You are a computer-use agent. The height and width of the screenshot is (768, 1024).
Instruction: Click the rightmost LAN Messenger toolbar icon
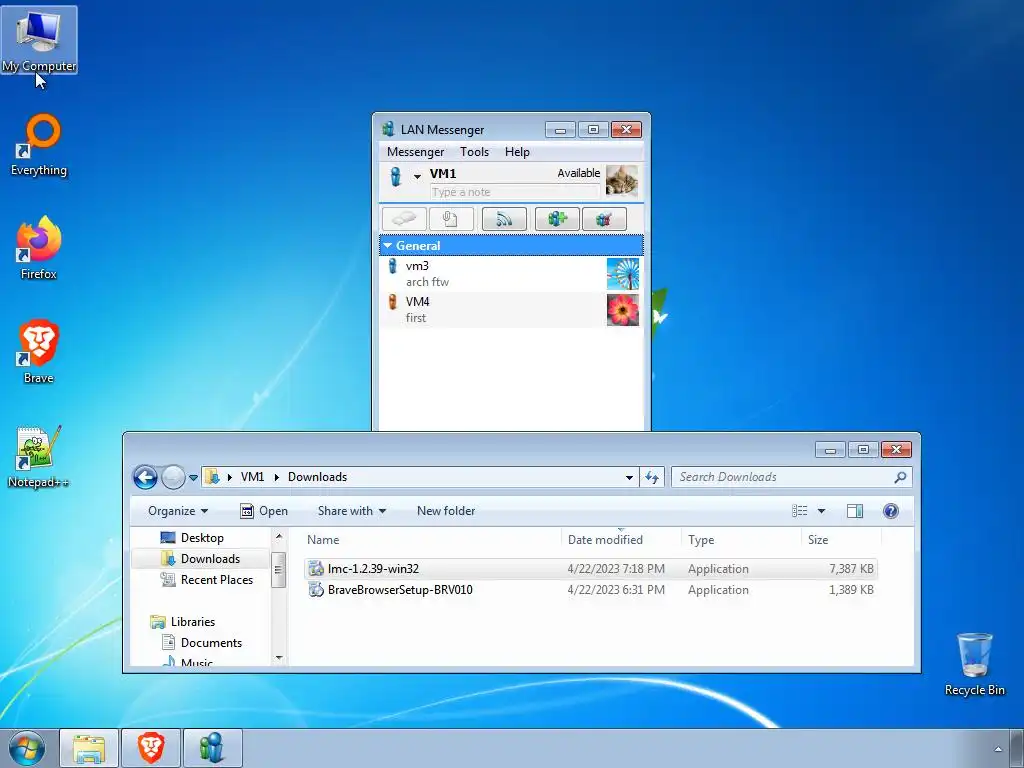pyautogui.click(x=604, y=219)
